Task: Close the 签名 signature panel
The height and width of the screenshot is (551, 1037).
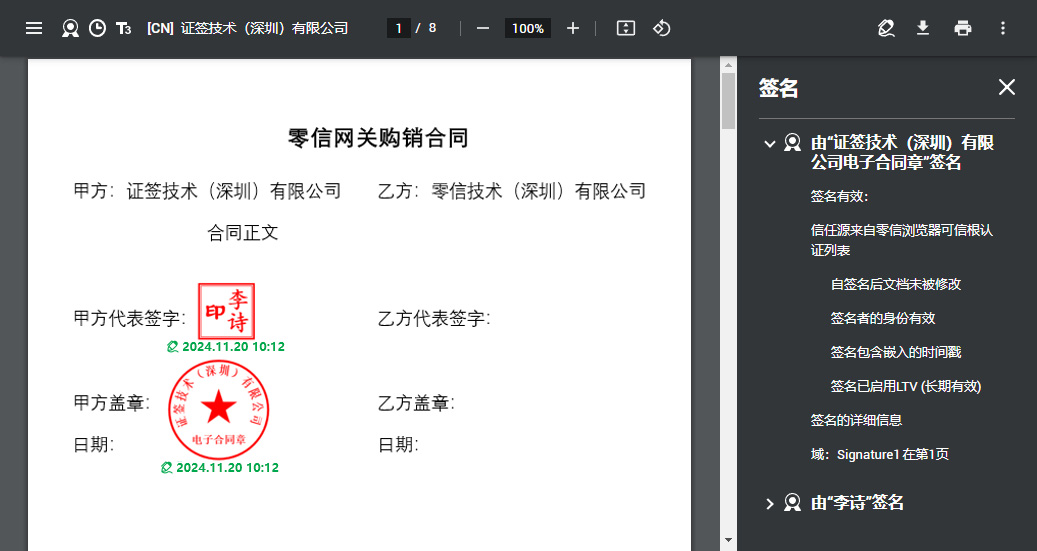Action: pyautogui.click(x=1007, y=87)
